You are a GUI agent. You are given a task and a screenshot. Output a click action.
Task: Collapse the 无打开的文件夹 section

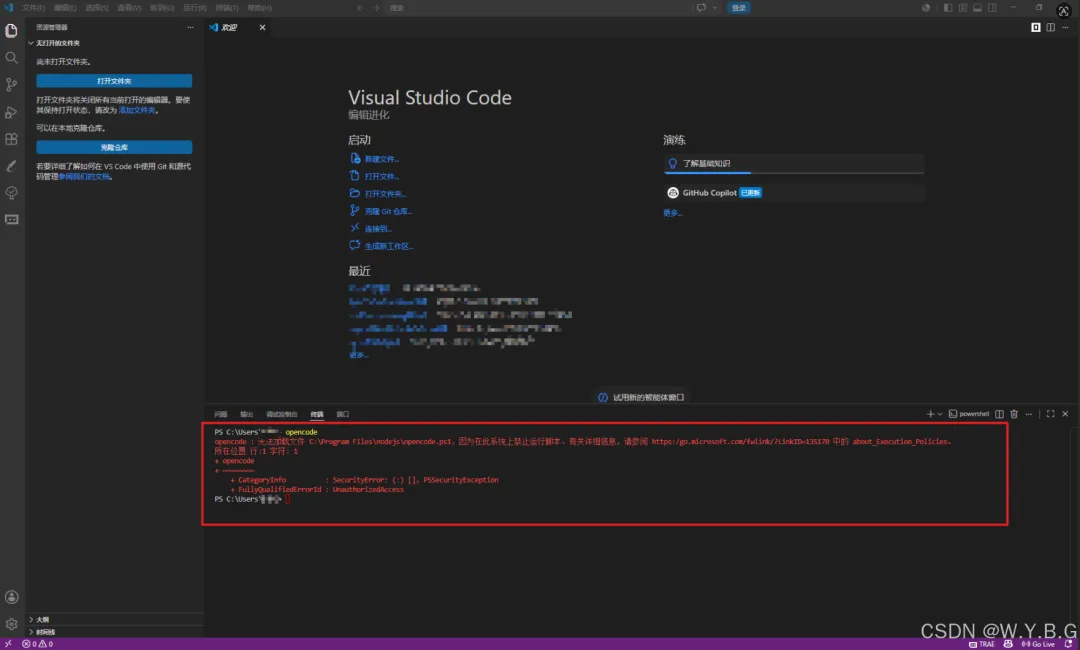(x=114, y=43)
